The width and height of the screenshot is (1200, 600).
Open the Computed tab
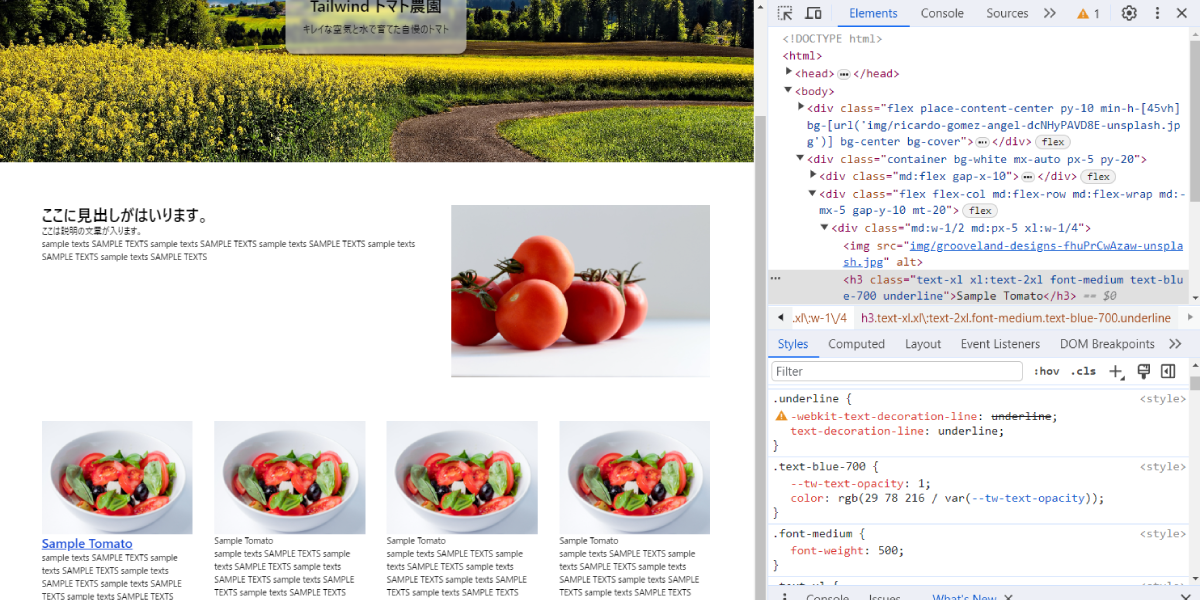(856, 344)
